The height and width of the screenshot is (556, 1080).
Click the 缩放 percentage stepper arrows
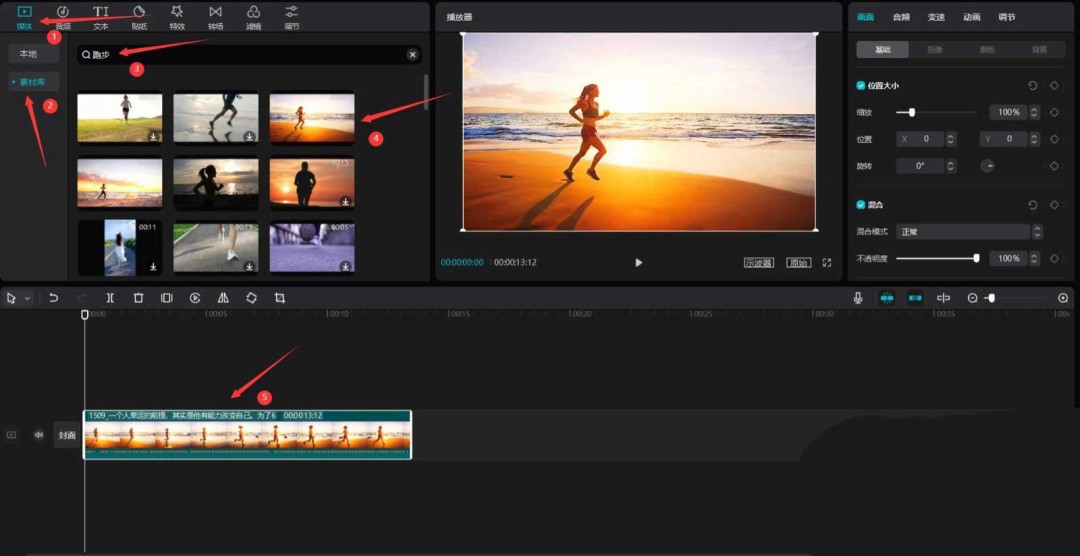coord(1034,112)
